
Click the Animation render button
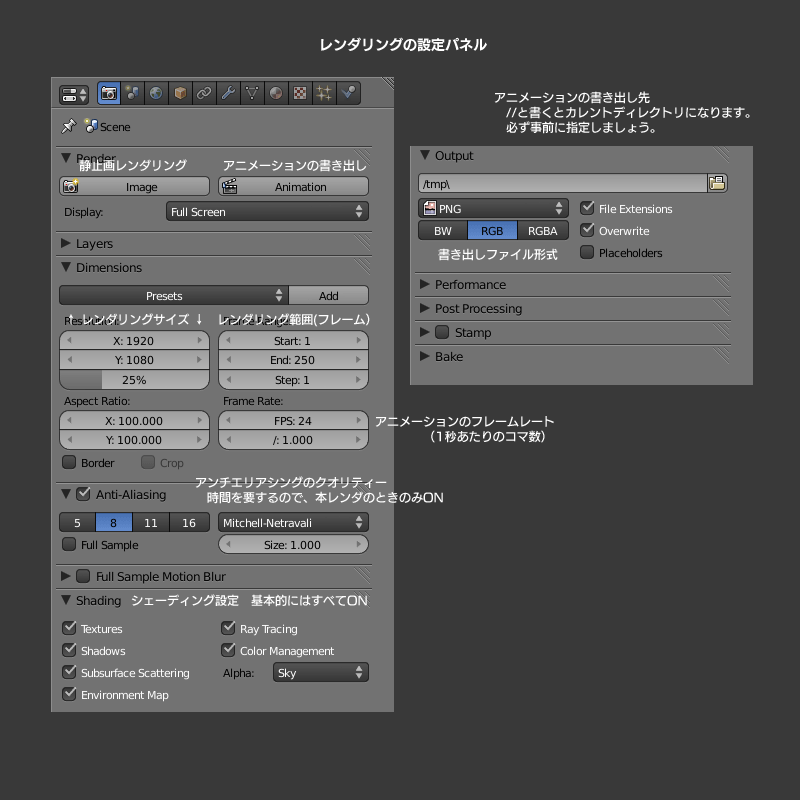(293, 187)
